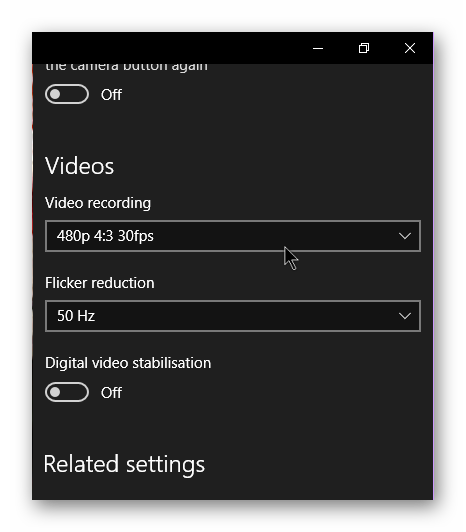Close the camera settings window

(410, 48)
